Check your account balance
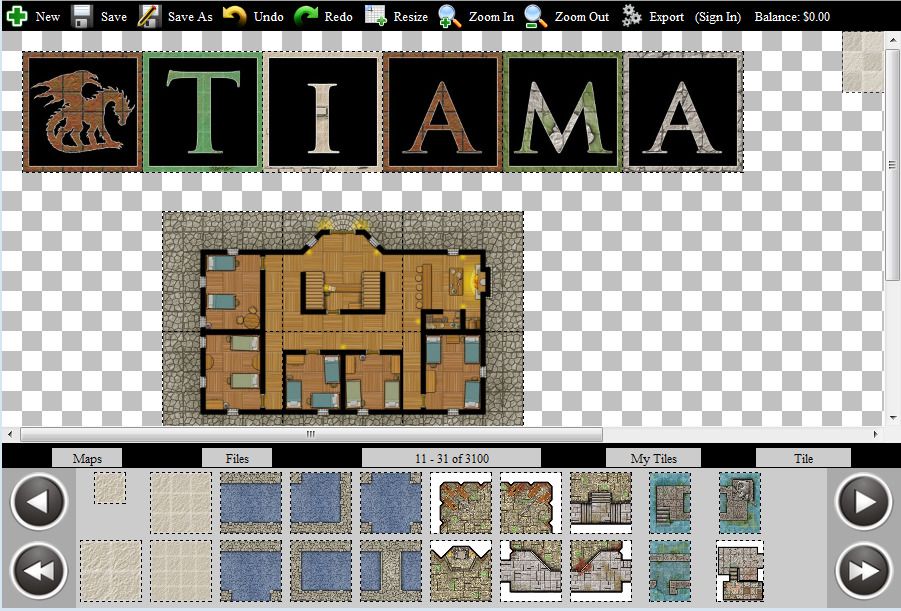 point(791,16)
